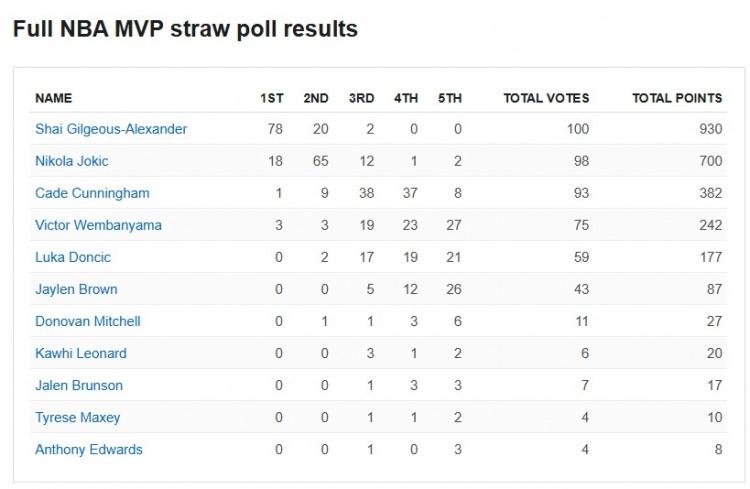Viewport: 750px width, 489px height.
Task: Select the Victor Wembanyama link
Action: (x=98, y=225)
